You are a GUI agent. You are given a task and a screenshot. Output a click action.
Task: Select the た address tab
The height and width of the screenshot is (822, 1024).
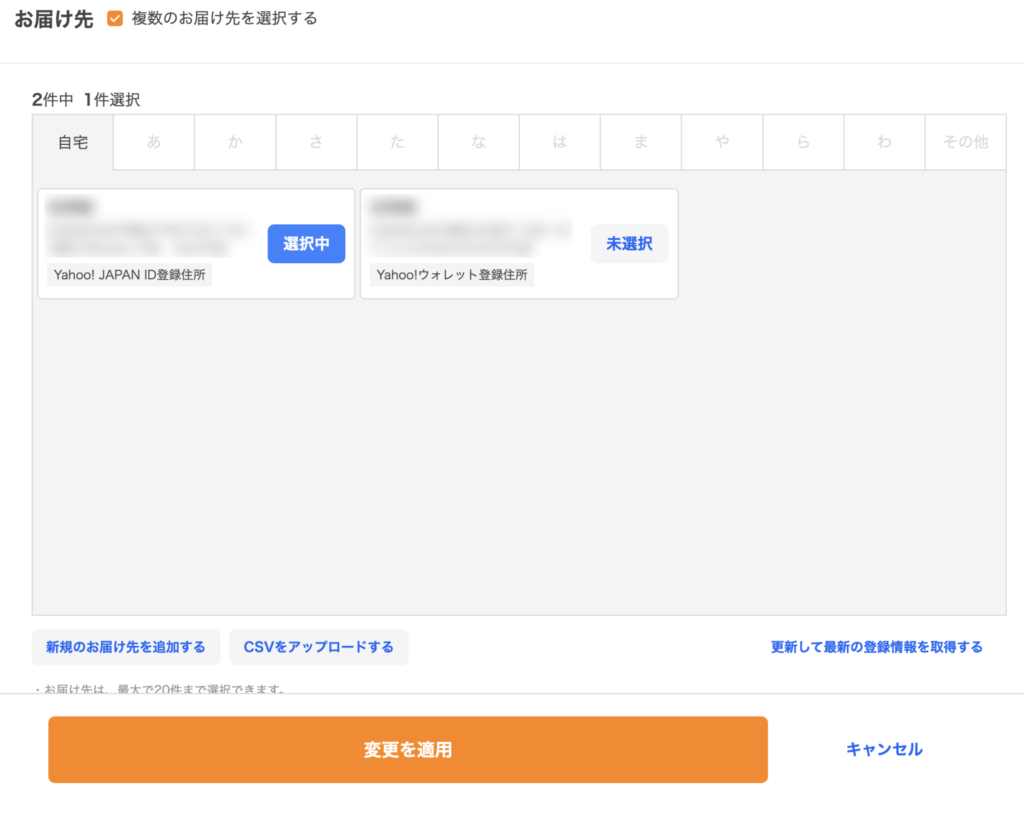pyautogui.click(x=397, y=142)
